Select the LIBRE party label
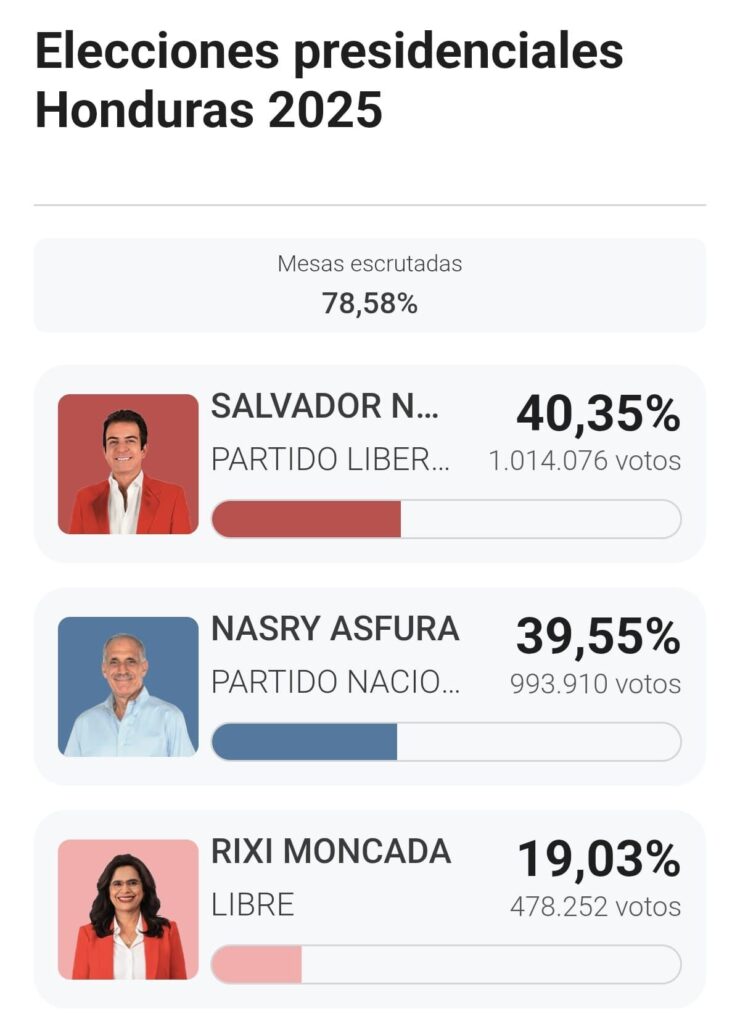Viewport: 740px width, 1024px height. pyautogui.click(x=253, y=906)
